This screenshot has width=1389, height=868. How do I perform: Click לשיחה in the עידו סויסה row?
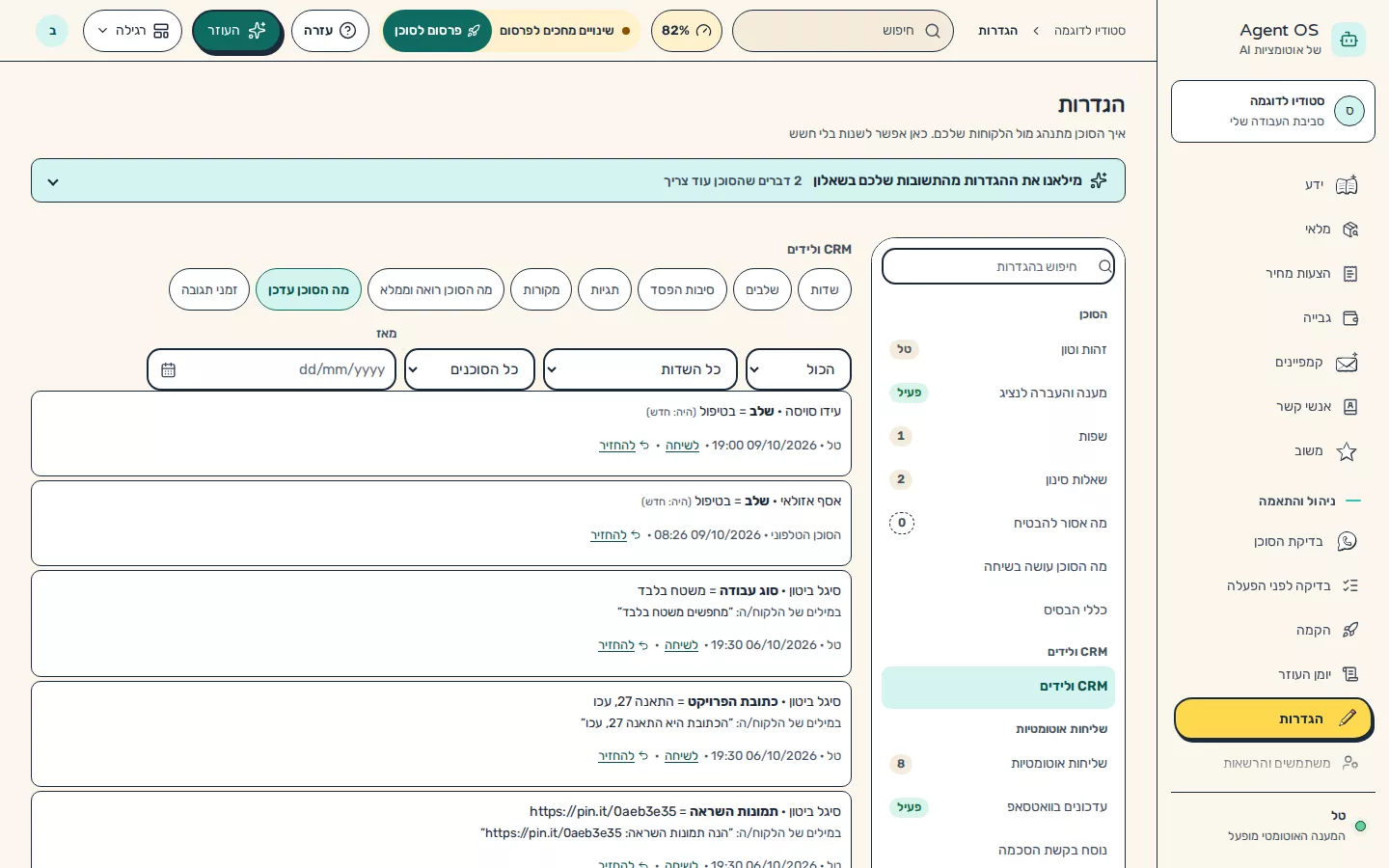(682, 446)
